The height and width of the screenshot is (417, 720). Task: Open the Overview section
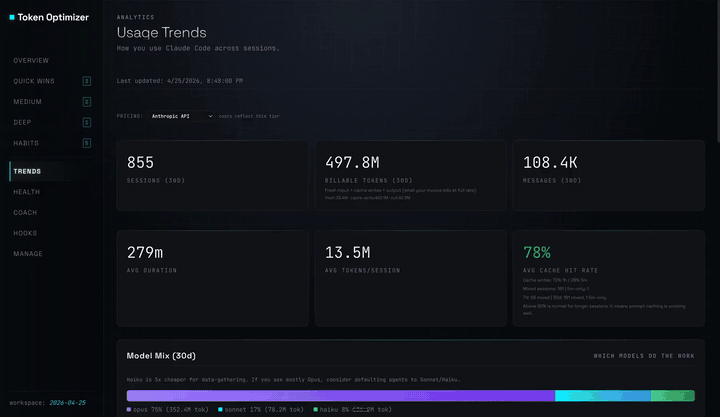(31, 61)
